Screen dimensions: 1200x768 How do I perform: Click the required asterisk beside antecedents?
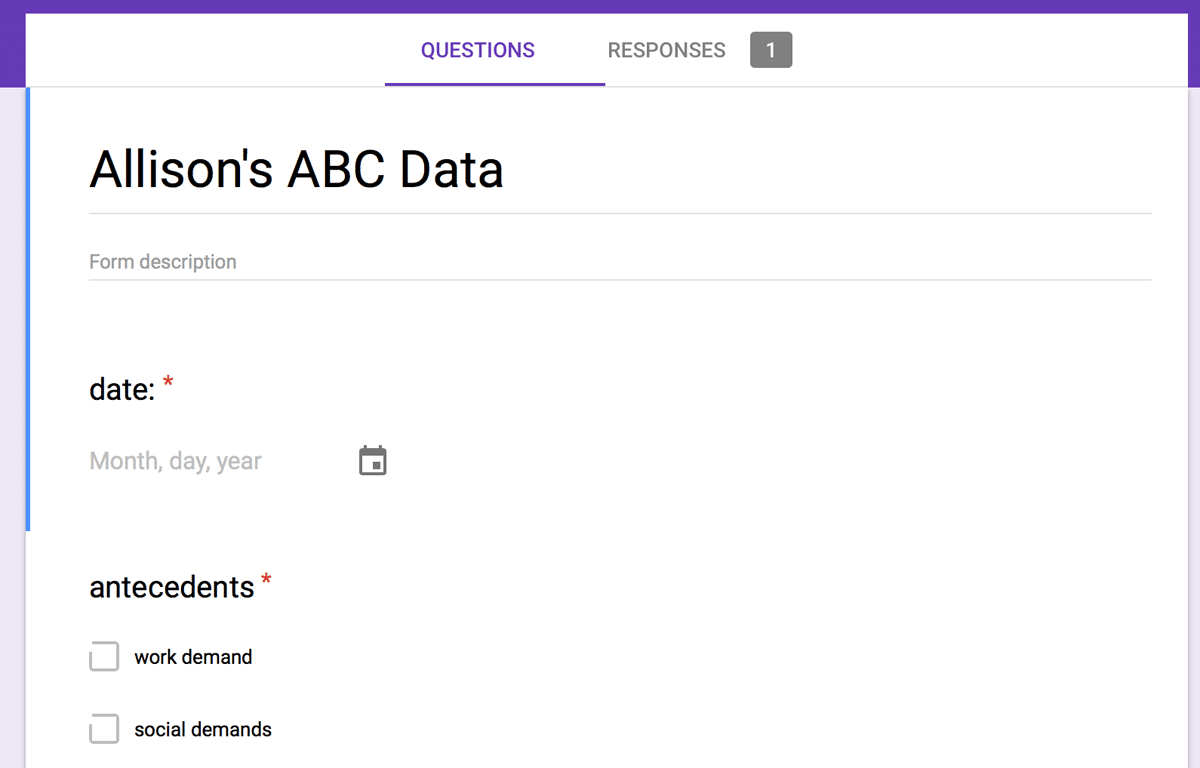(266, 578)
